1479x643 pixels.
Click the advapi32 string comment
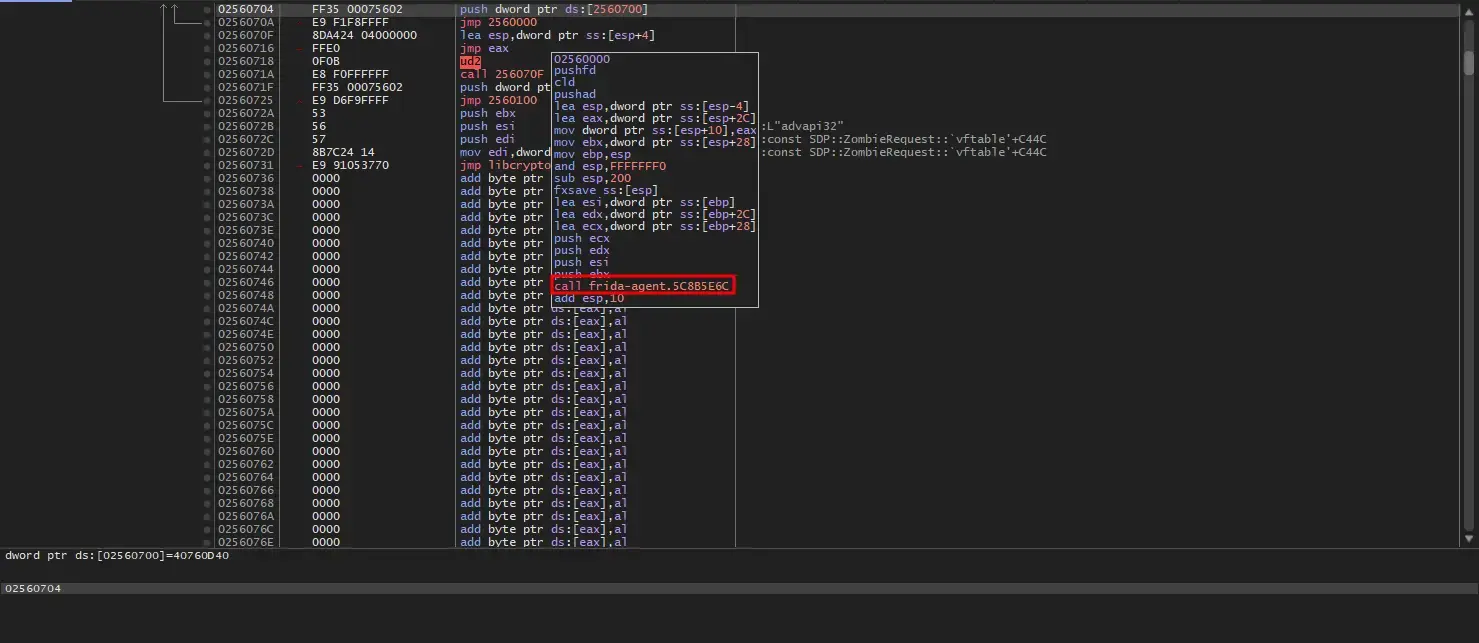802,127
